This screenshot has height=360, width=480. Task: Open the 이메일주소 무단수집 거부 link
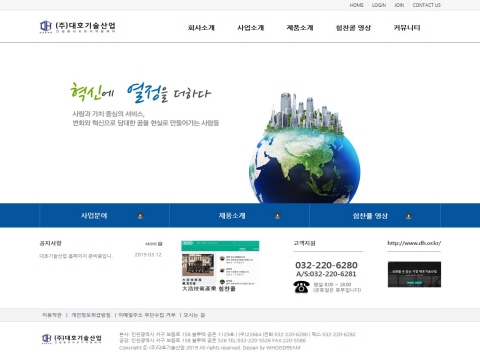click(147, 315)
